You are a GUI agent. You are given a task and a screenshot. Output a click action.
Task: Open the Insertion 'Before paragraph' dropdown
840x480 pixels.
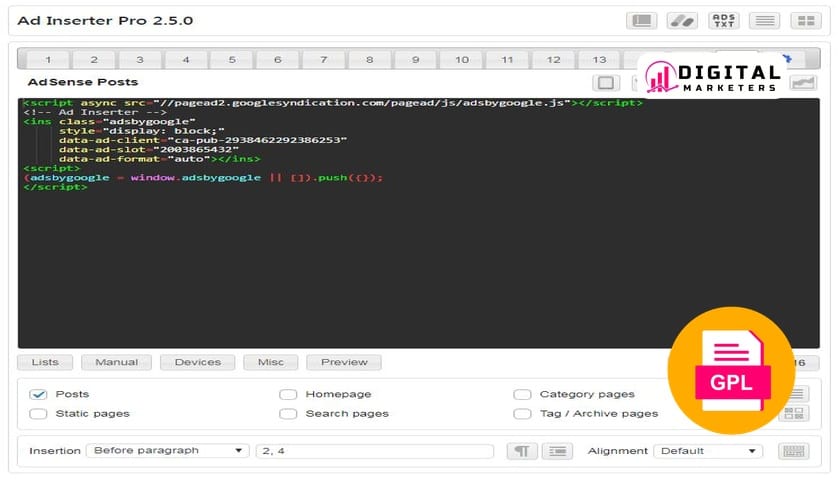click(167, 451)
